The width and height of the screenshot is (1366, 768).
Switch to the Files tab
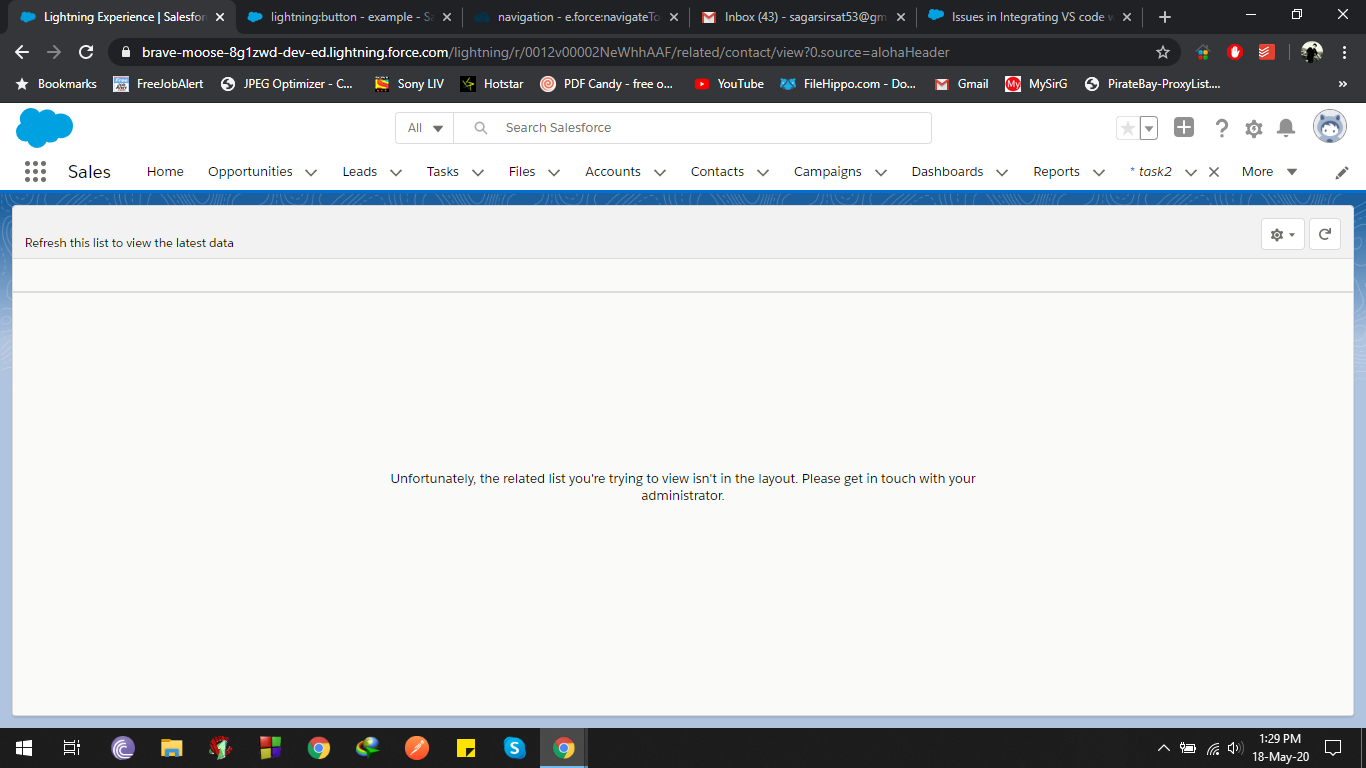522,172
